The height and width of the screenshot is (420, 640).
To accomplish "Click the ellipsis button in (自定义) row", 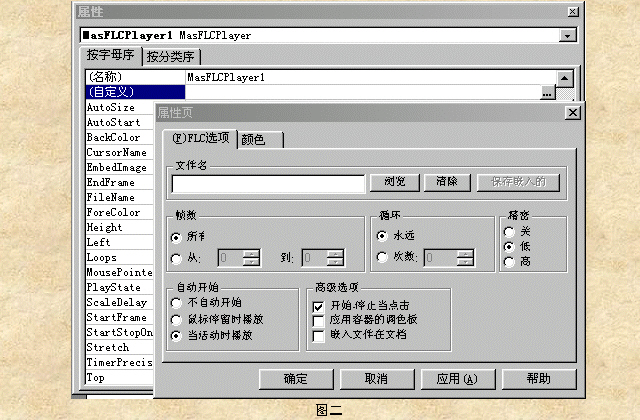I will pos(547,92).
